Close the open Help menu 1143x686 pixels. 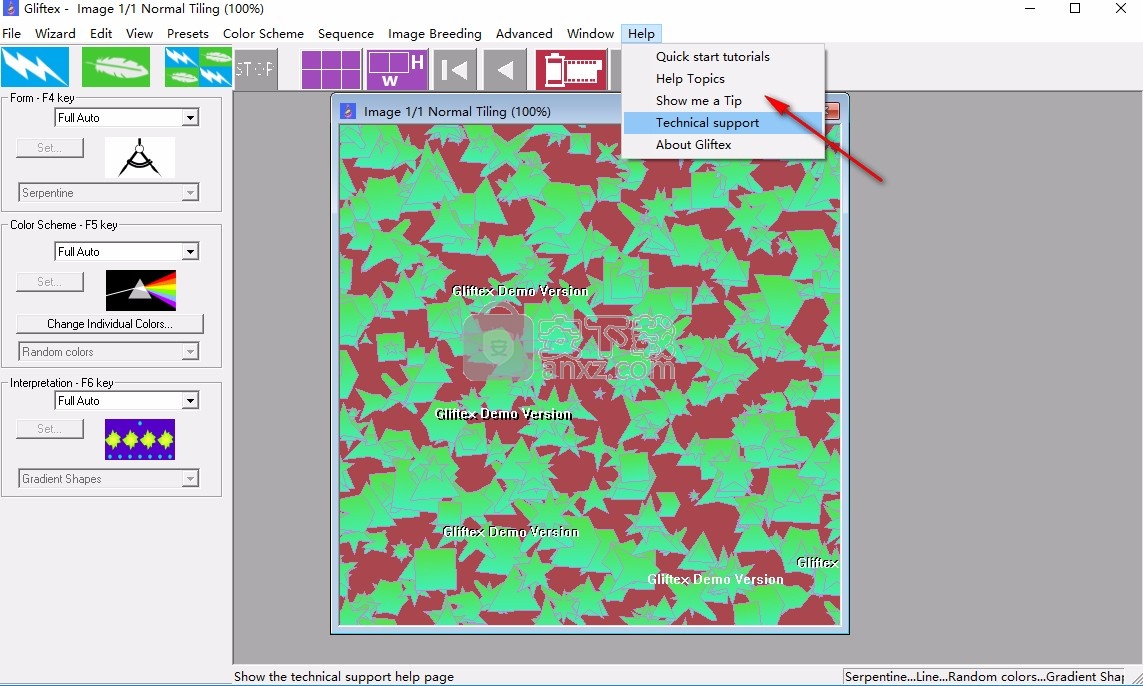pyautogui.click(x=641, y=34)
